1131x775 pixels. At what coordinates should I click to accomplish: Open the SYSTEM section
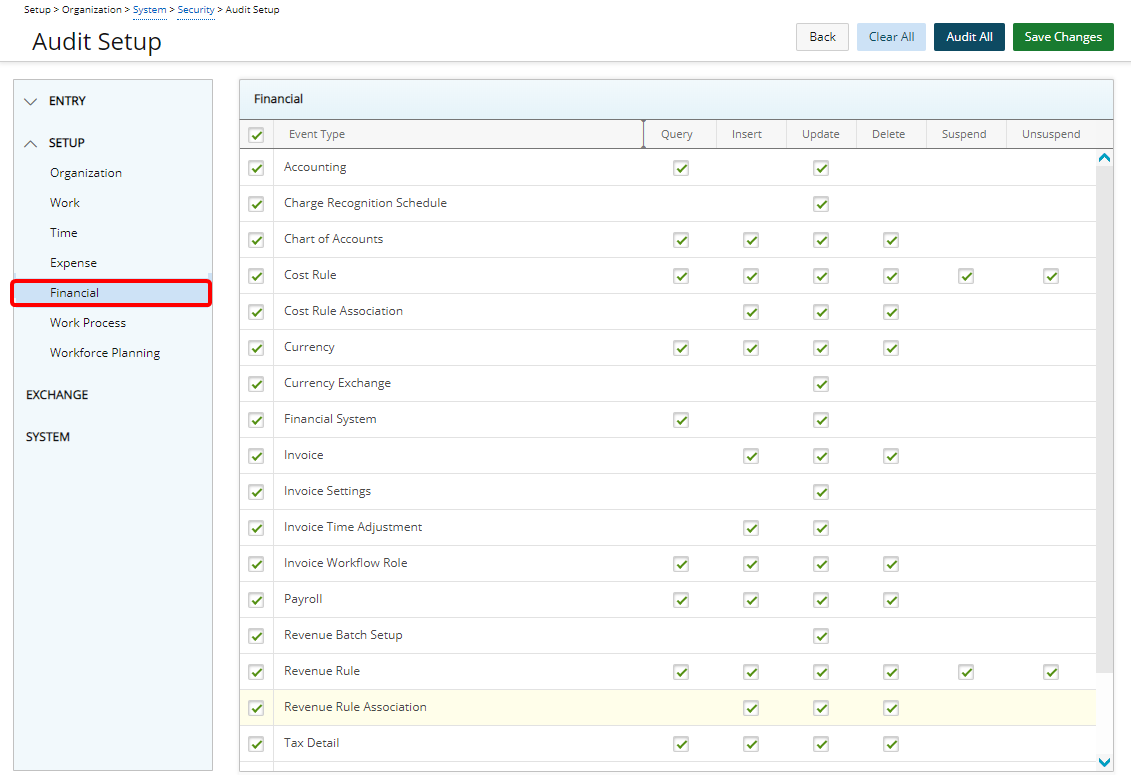[x=48, y=437]
